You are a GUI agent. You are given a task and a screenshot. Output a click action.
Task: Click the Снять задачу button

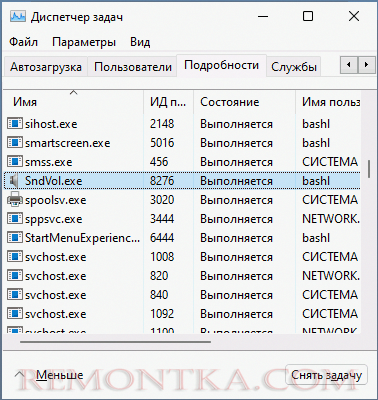click(326, 375)
